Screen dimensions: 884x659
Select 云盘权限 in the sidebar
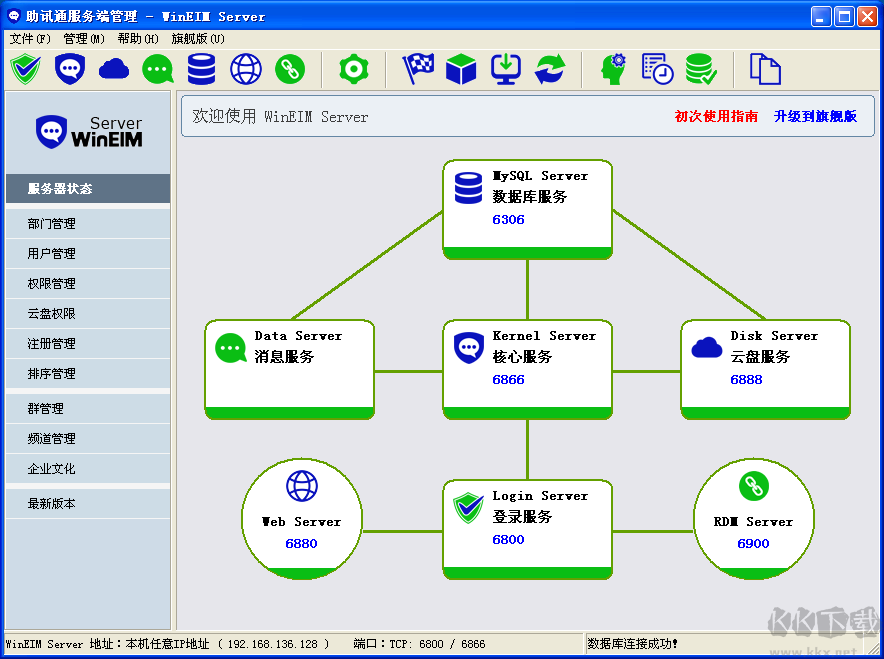tap(52, 314)
